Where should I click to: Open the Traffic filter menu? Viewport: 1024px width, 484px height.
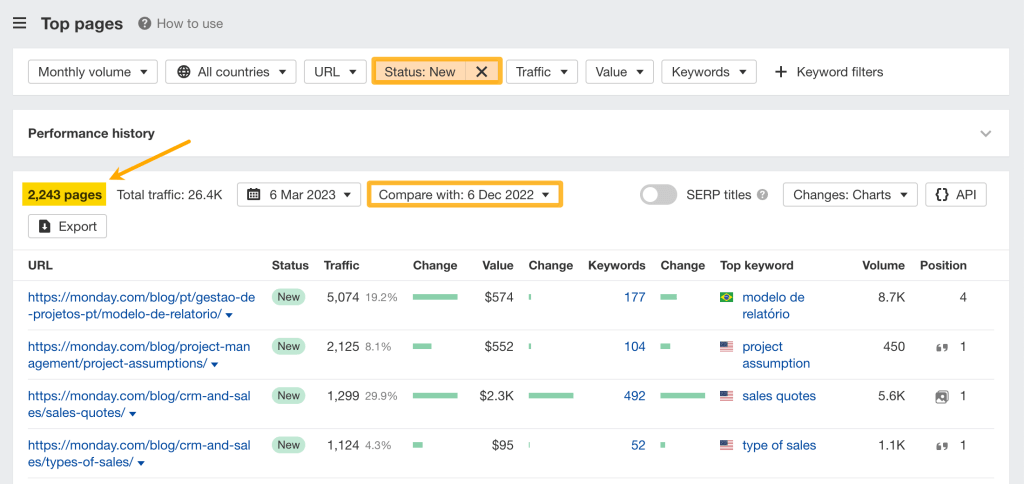[541, 72]
